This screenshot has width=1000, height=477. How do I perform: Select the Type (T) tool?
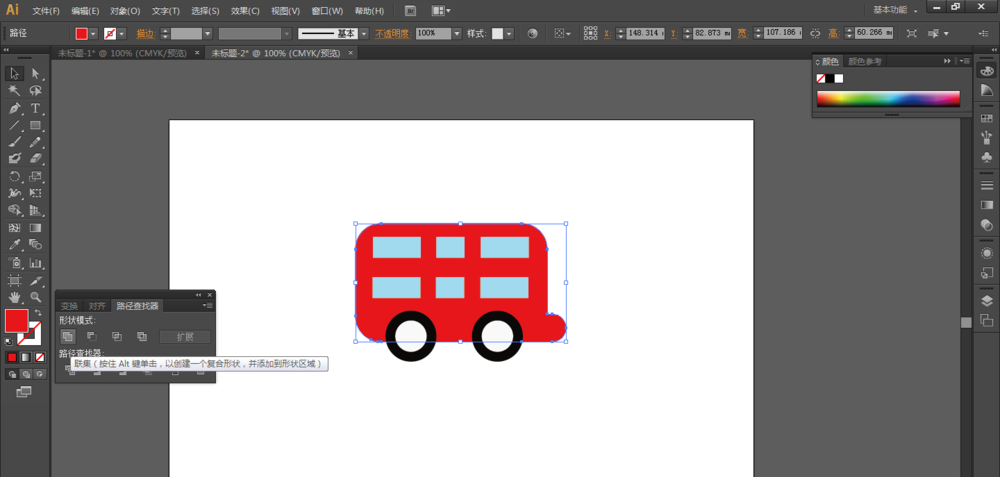point(35,108)
